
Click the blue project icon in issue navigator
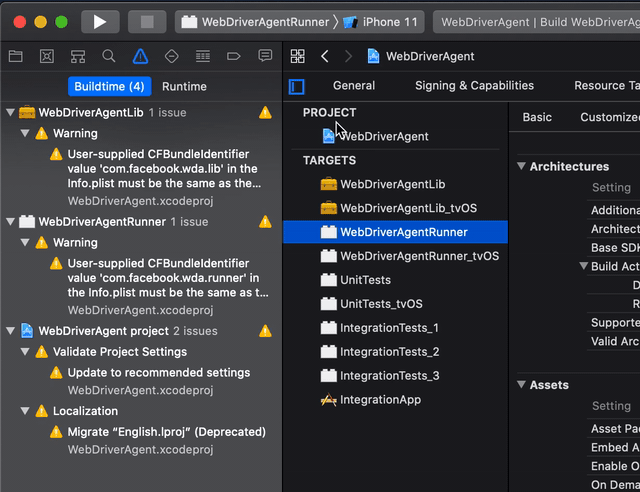[x=27, y=331]
